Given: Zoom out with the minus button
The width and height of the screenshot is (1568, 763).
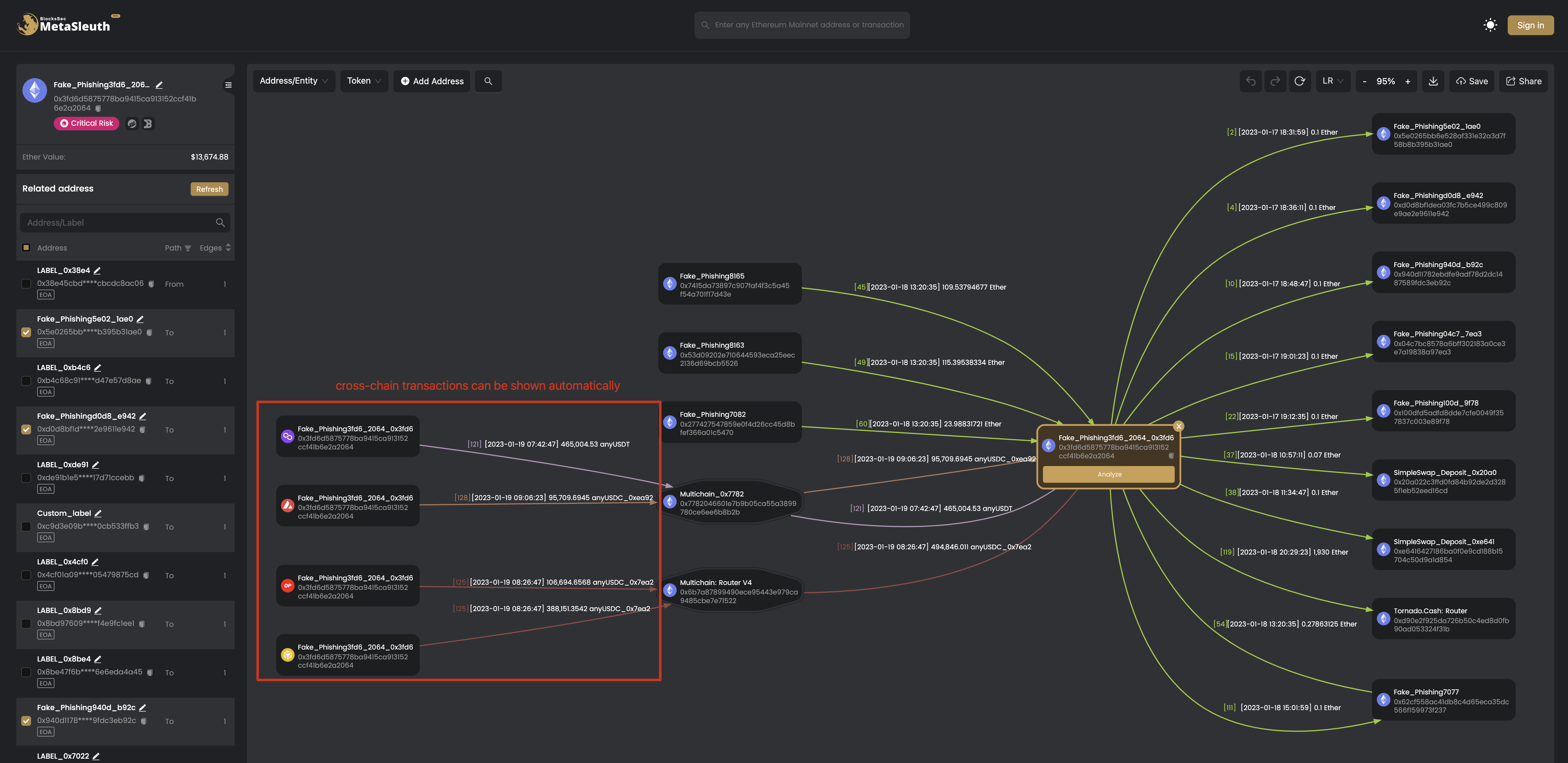Looking at the screenshot, I should 1364,81.
